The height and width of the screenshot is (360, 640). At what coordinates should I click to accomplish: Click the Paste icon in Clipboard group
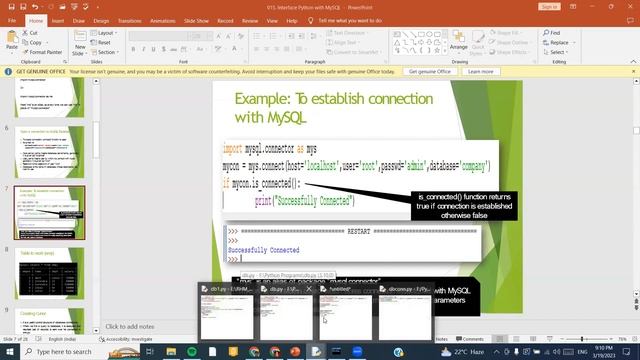12,38
